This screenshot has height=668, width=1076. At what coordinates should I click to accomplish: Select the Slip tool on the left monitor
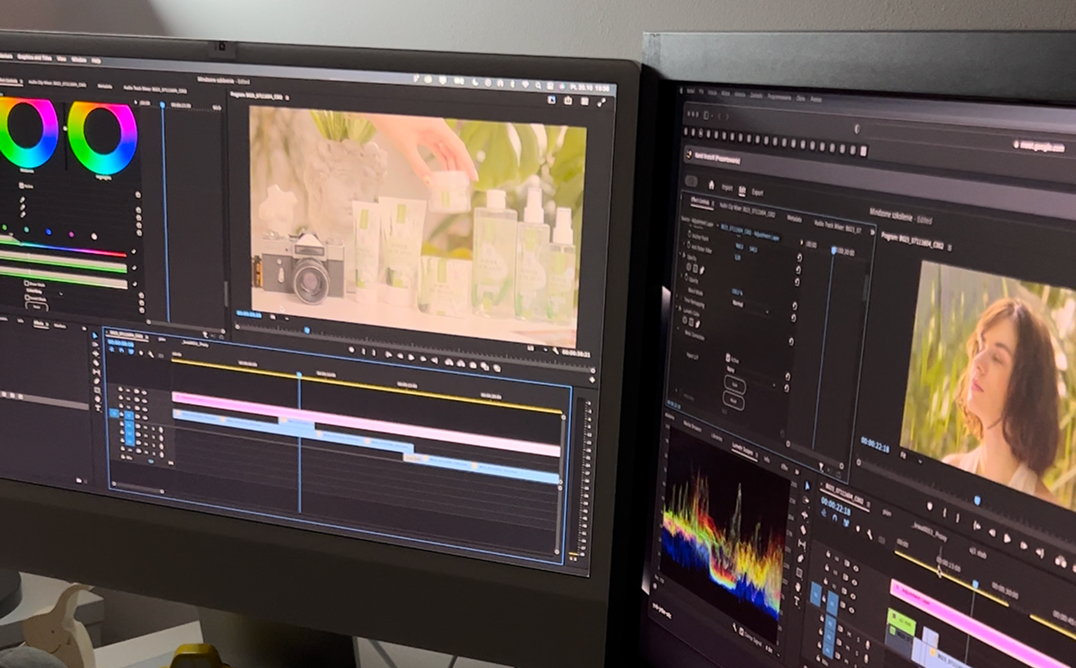pyautogui.click(x=97, y=372)
